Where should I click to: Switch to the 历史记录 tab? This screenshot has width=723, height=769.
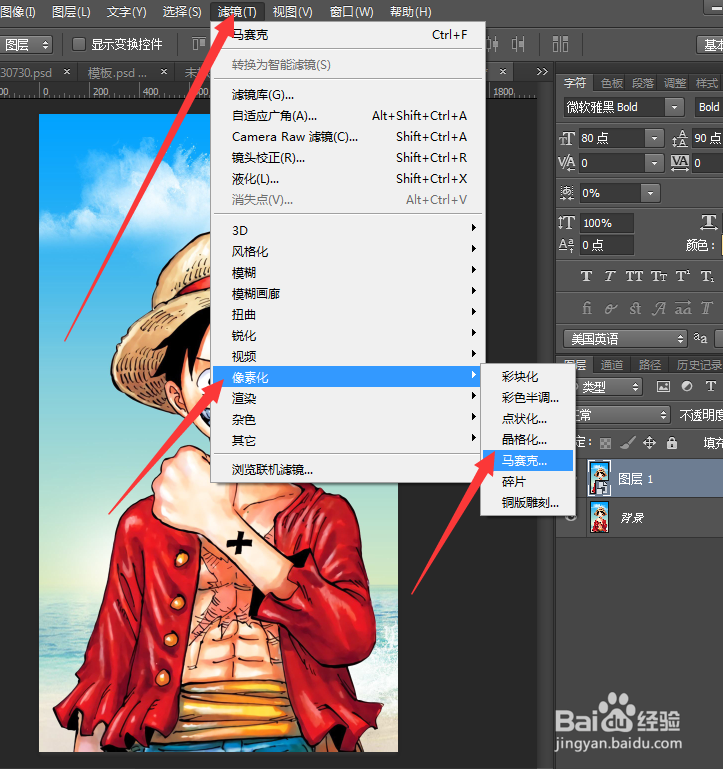tap(698, 364)
